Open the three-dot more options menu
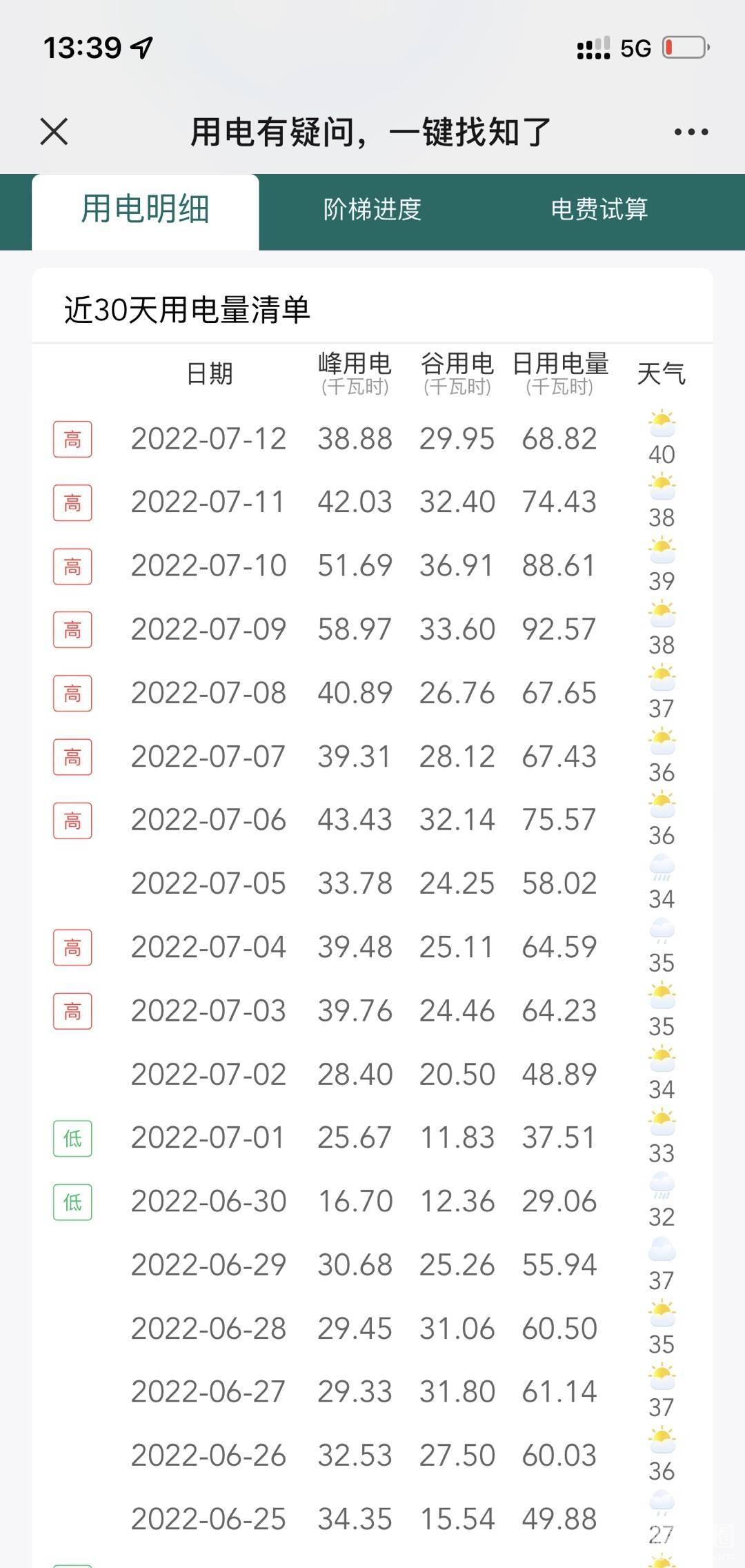Viewport: 745px width, 1568px height. (x=691, y=132)
